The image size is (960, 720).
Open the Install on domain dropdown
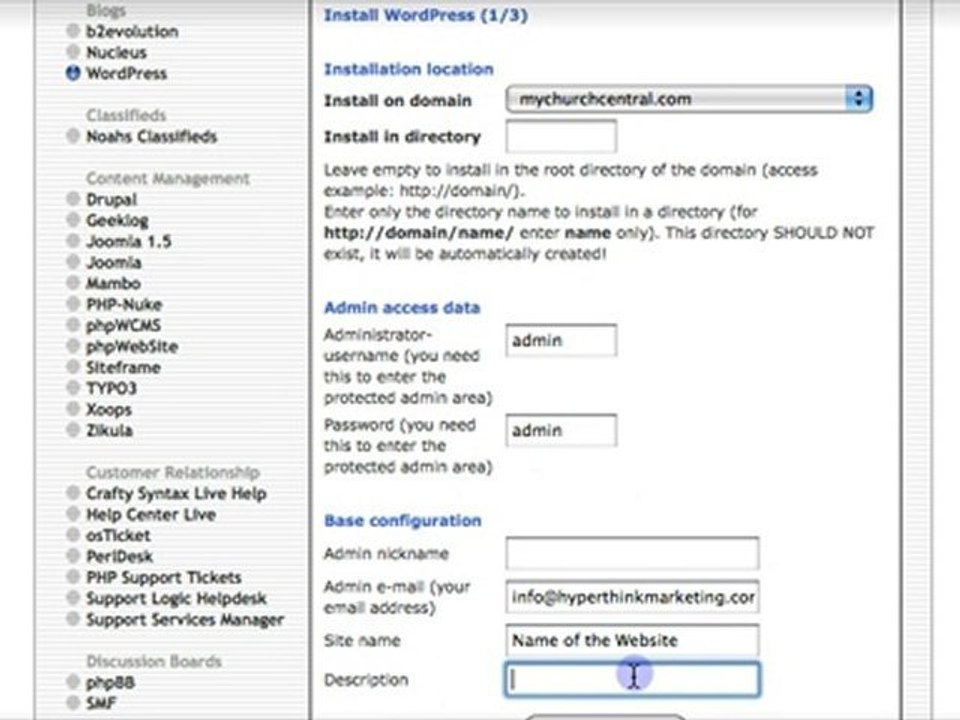[x=689, y=99]
